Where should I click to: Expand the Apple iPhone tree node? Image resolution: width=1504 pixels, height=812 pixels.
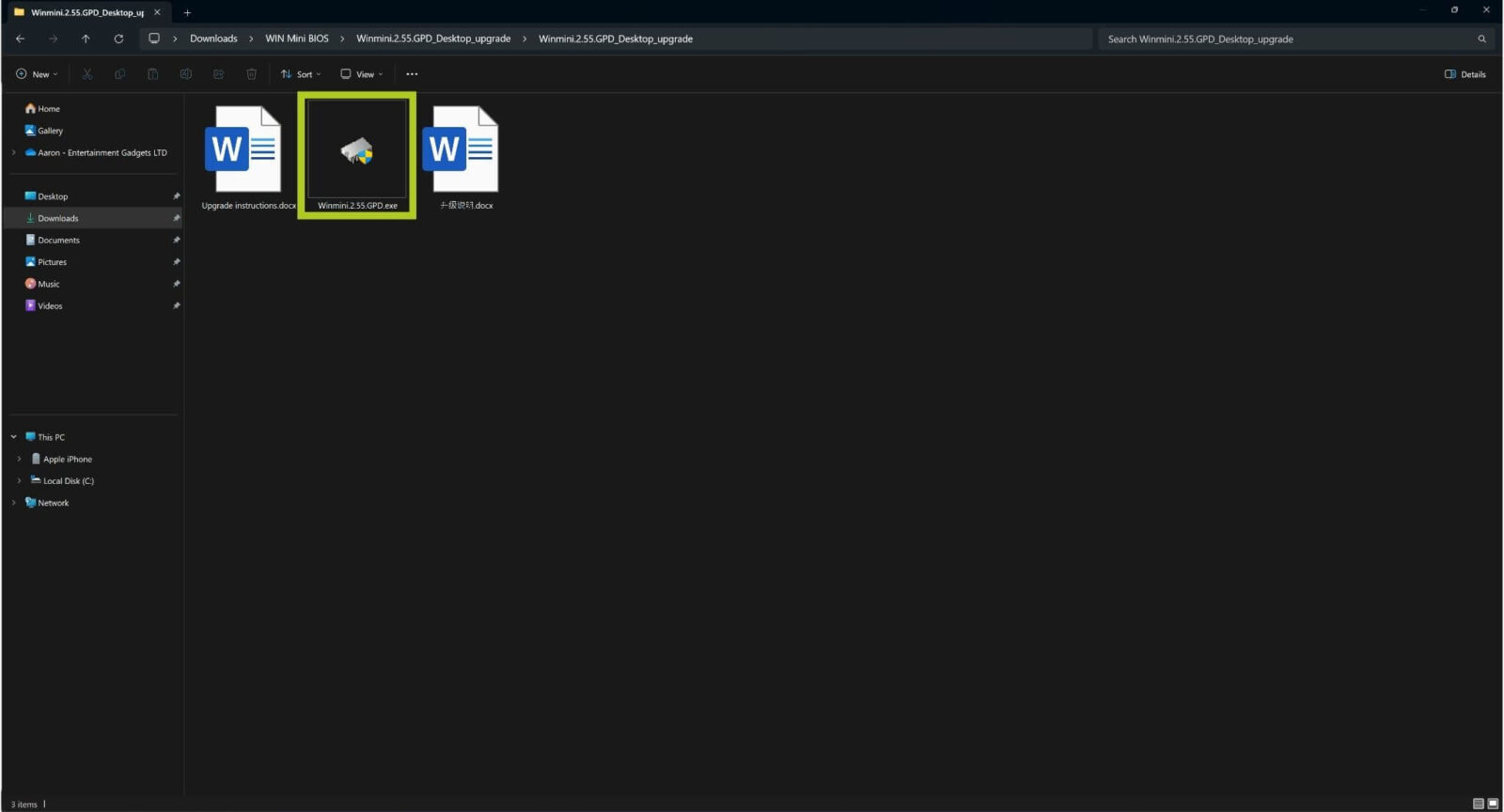point(19,460)
